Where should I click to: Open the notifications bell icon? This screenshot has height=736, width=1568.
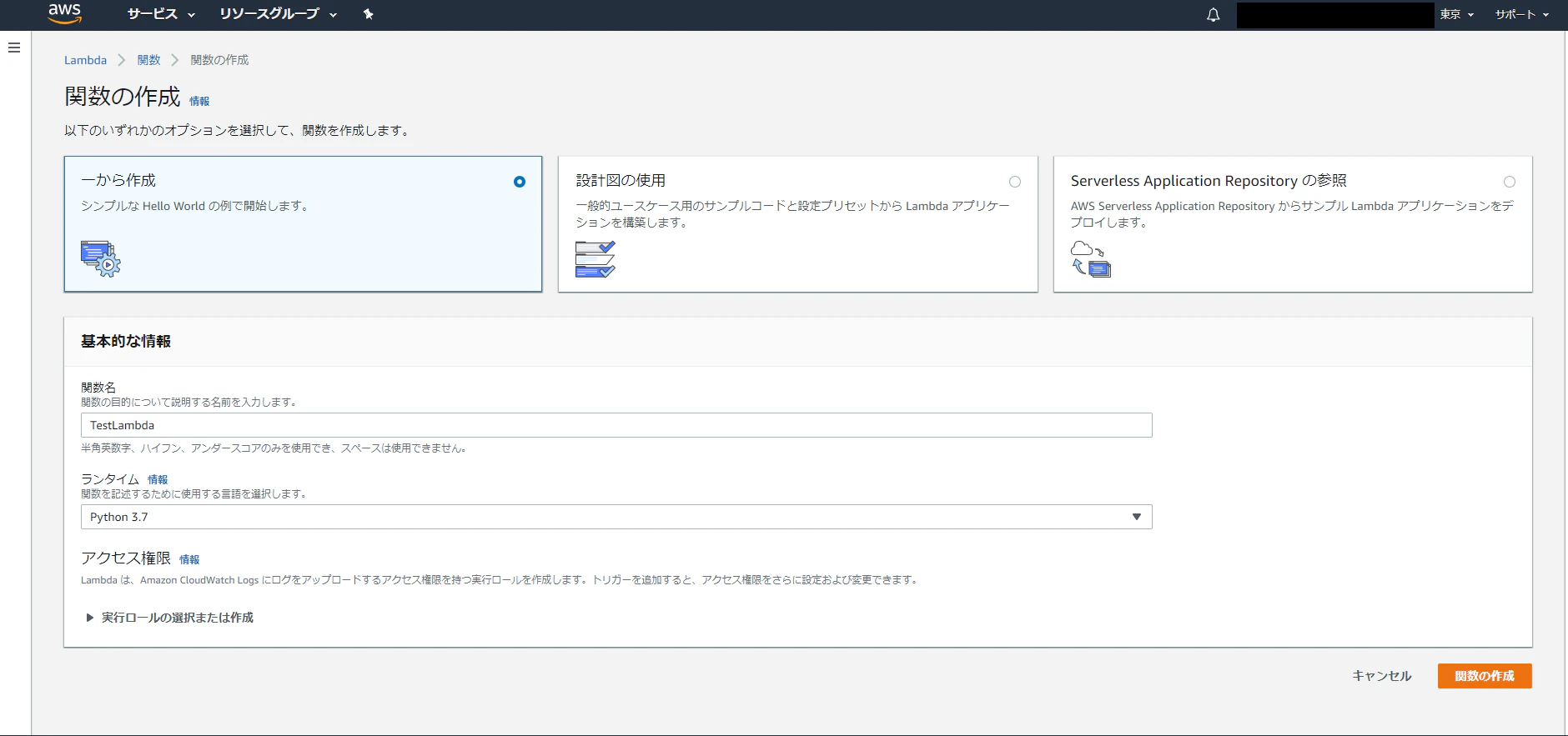click(1213, 15)
